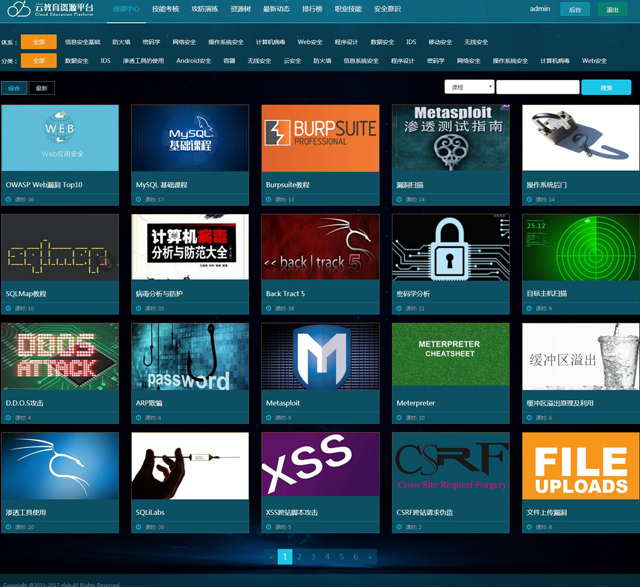
Task: Open the 资源树 nav tab
Action: point(240,9)
